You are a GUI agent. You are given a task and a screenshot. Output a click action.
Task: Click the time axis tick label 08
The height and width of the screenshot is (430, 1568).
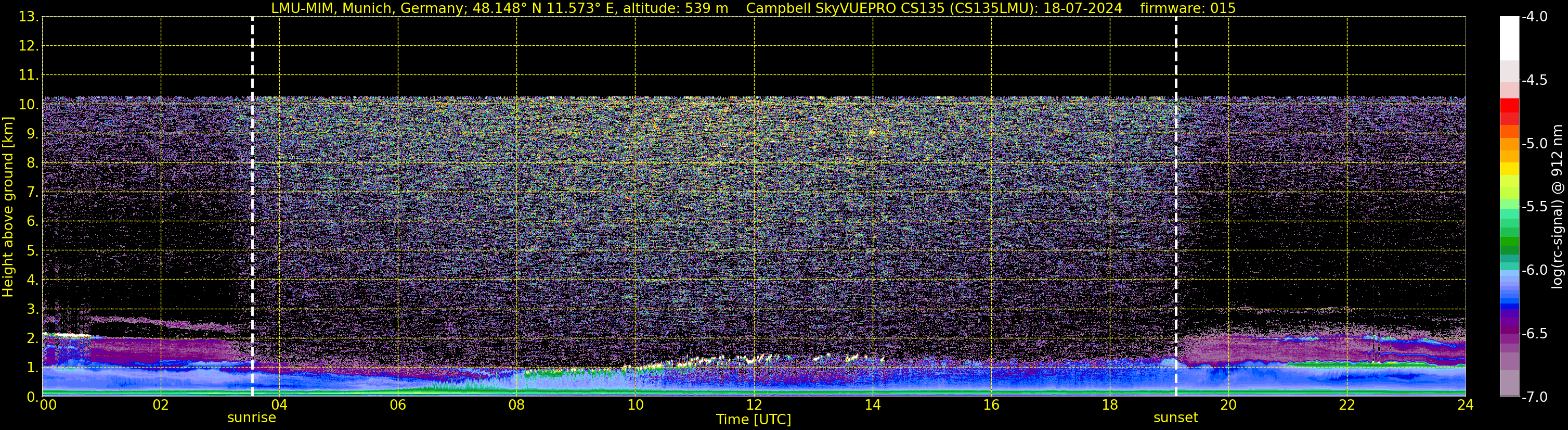517,405
